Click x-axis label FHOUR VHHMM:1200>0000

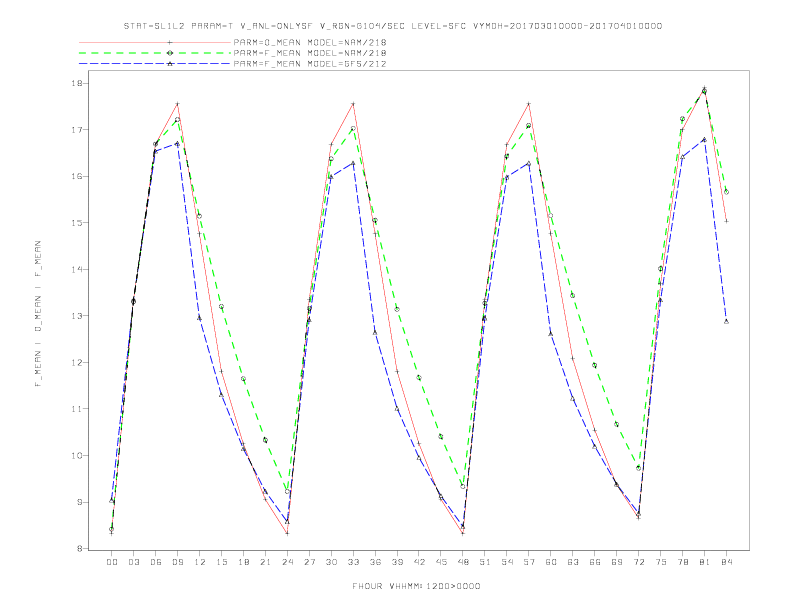pos(416,586)
